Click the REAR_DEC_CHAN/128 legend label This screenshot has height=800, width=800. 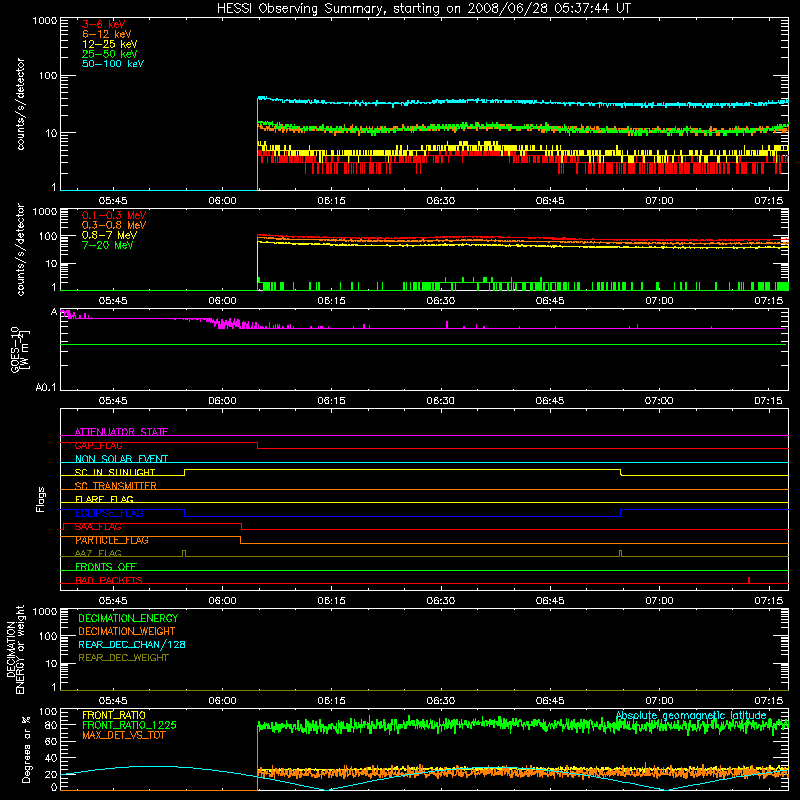(132, 644)
